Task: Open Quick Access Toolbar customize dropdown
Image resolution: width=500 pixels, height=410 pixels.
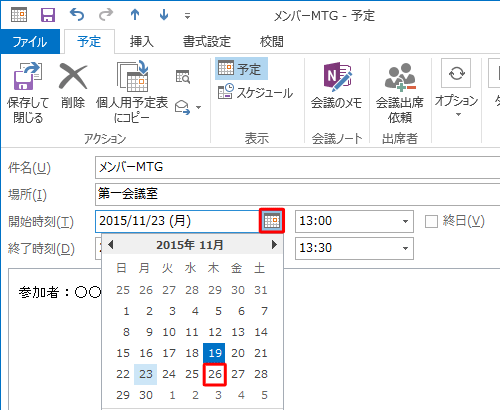Action: 188,16
